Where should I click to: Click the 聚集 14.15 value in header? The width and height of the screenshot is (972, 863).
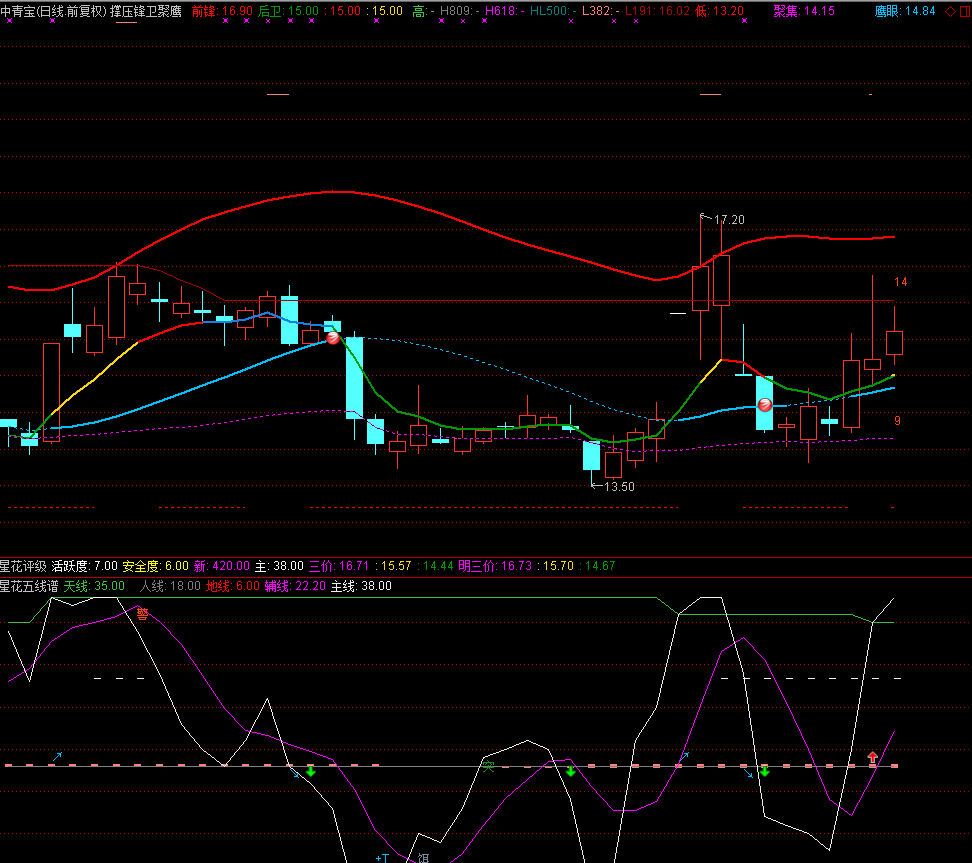[803, 11]
